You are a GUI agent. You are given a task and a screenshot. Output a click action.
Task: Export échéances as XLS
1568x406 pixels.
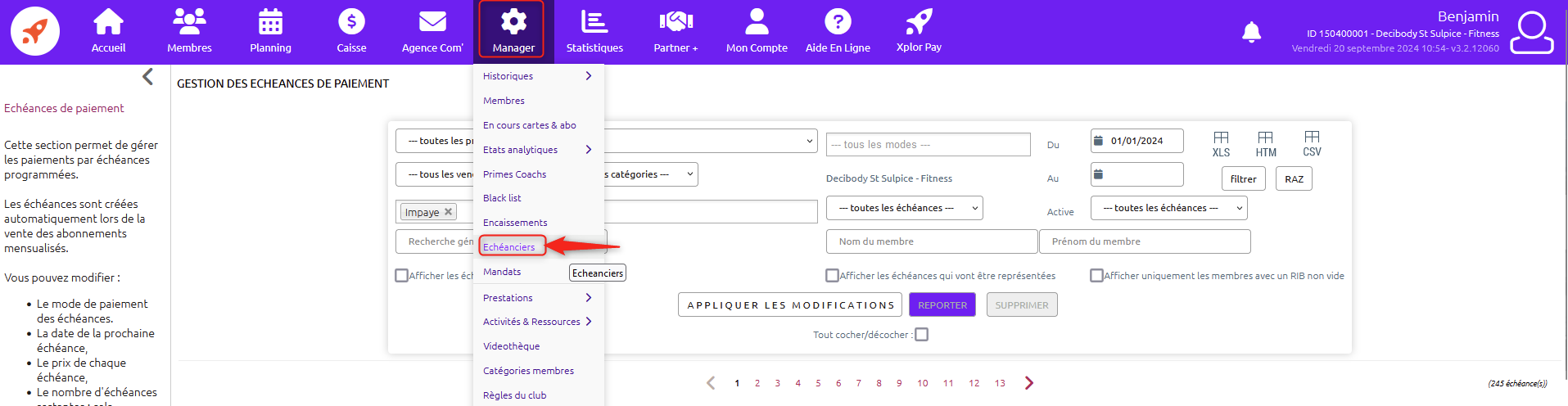point(1221,143)
